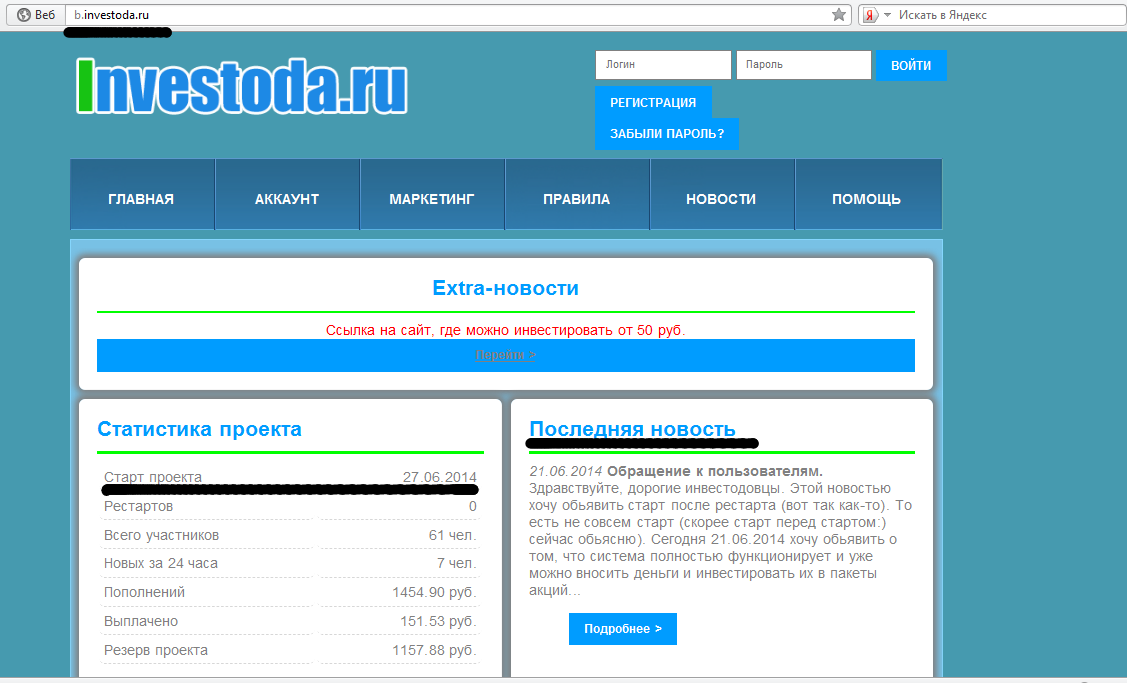Open the ПОМОЩЬ help menu item
The image size is (1127, 683).
tap(866, 199)
